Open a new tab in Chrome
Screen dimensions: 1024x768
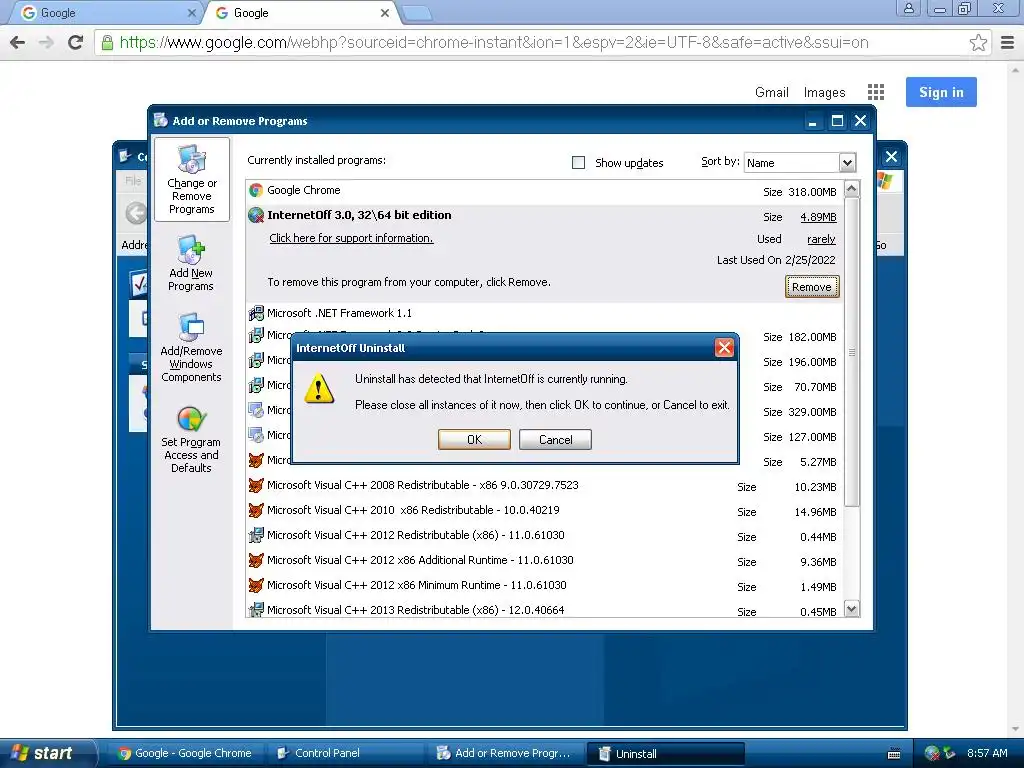tap(416, 13)
